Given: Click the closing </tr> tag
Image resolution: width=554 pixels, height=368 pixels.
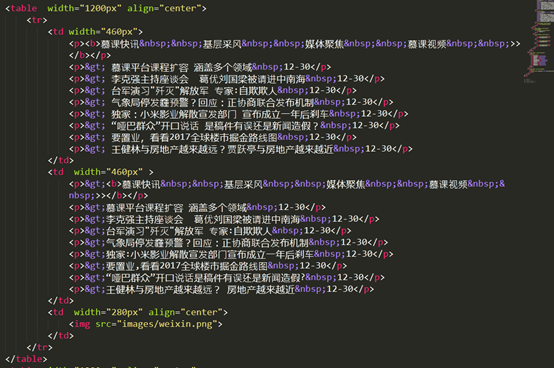Looking at the screenshot, I should coord(40,348).
